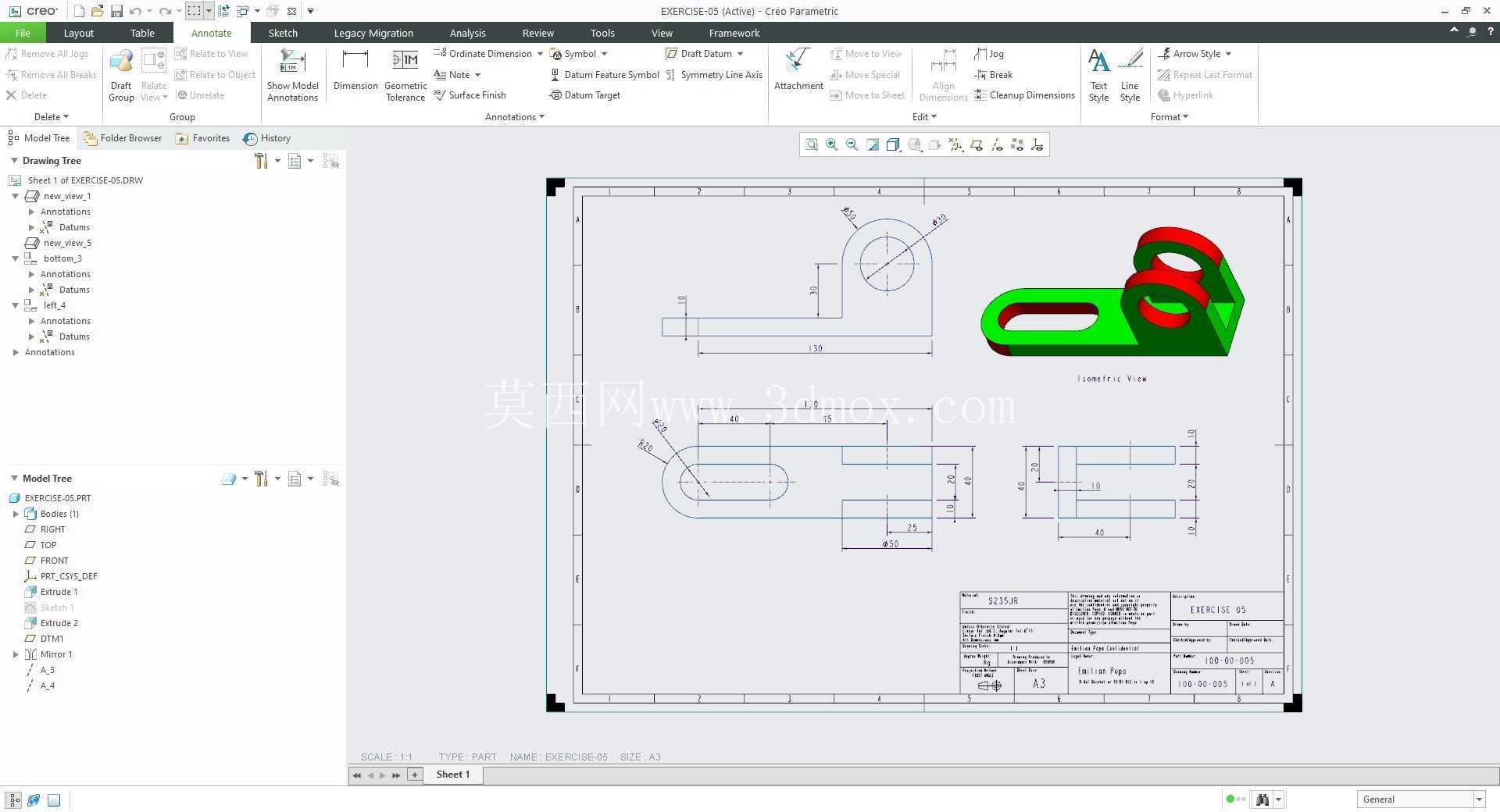Expand the Edit group overflow
The height and width of the screenshot is (812, 1500).
[x=924, y=117]
